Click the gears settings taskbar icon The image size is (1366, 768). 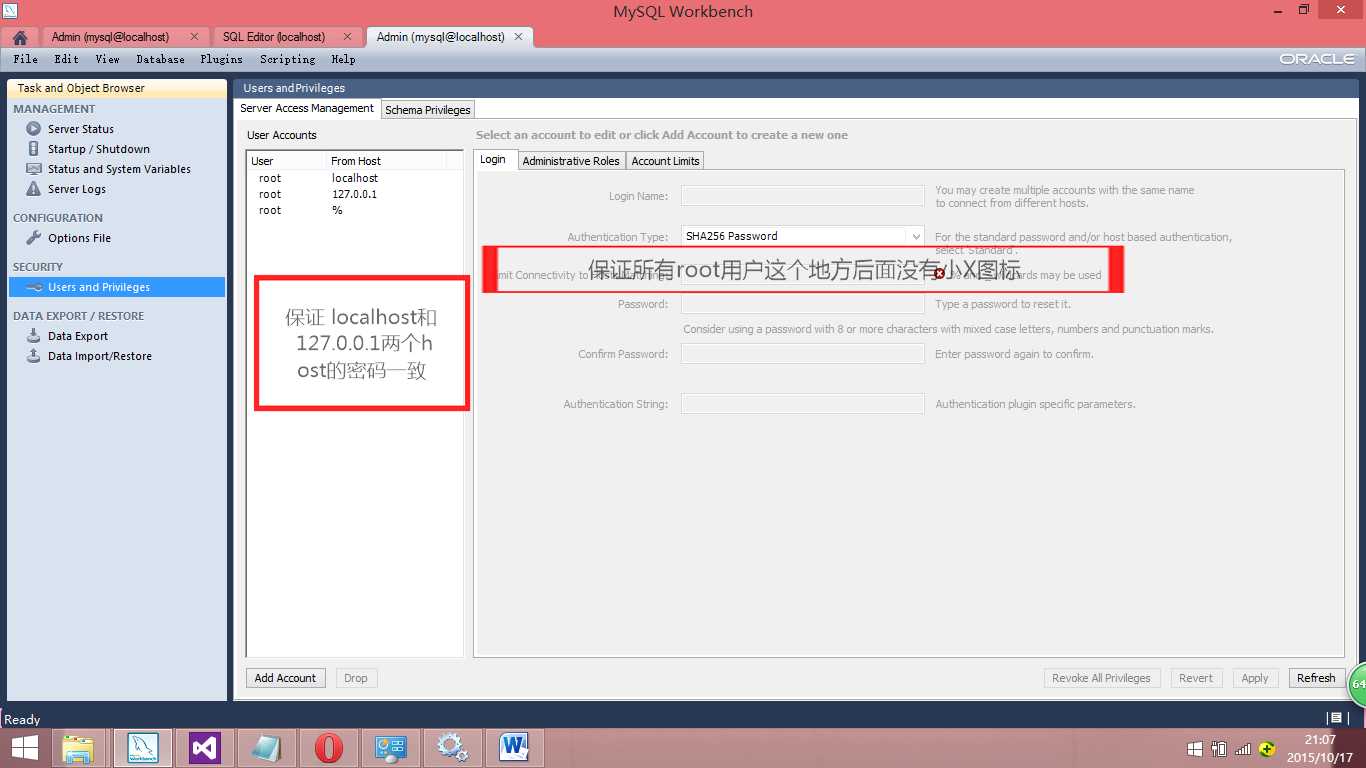click(x=453, y=748)
